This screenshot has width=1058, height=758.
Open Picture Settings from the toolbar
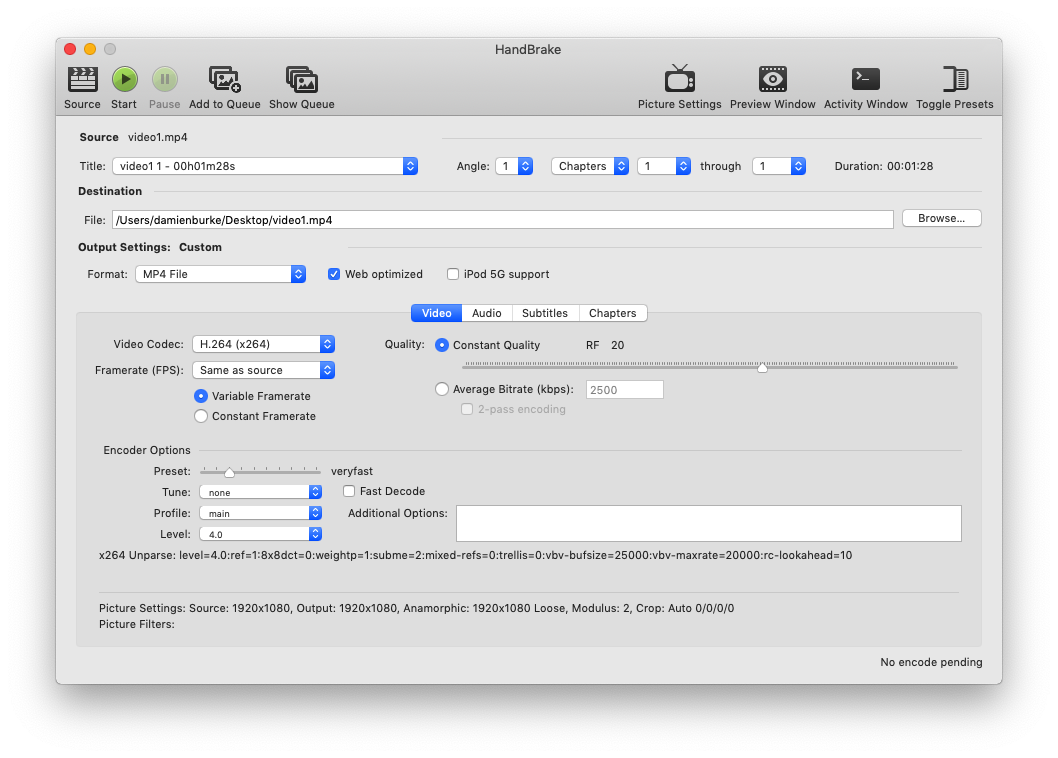click(x=679, y=80)
